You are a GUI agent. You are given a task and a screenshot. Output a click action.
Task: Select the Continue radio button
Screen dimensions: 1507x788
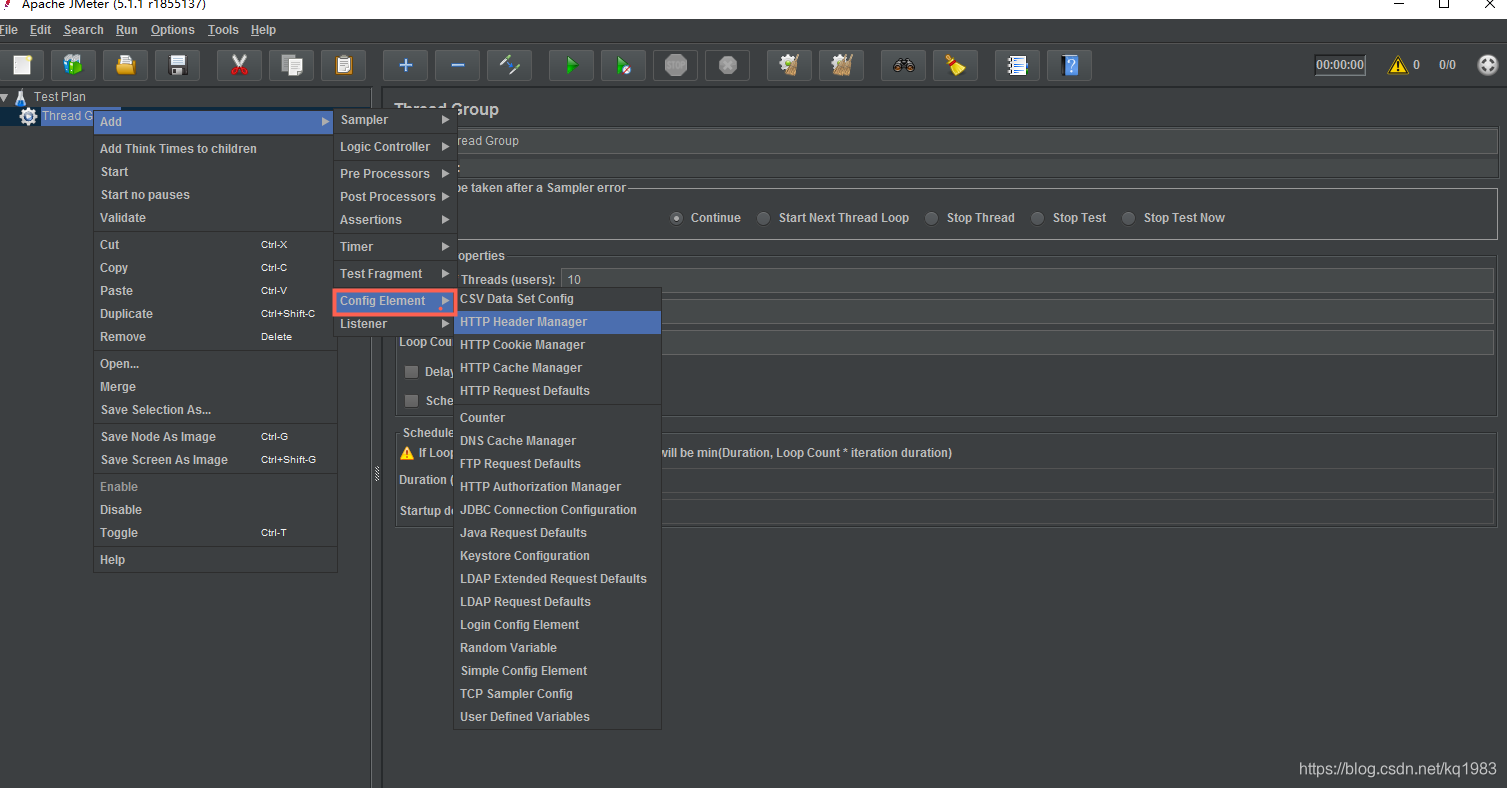[x=677, y=218]
